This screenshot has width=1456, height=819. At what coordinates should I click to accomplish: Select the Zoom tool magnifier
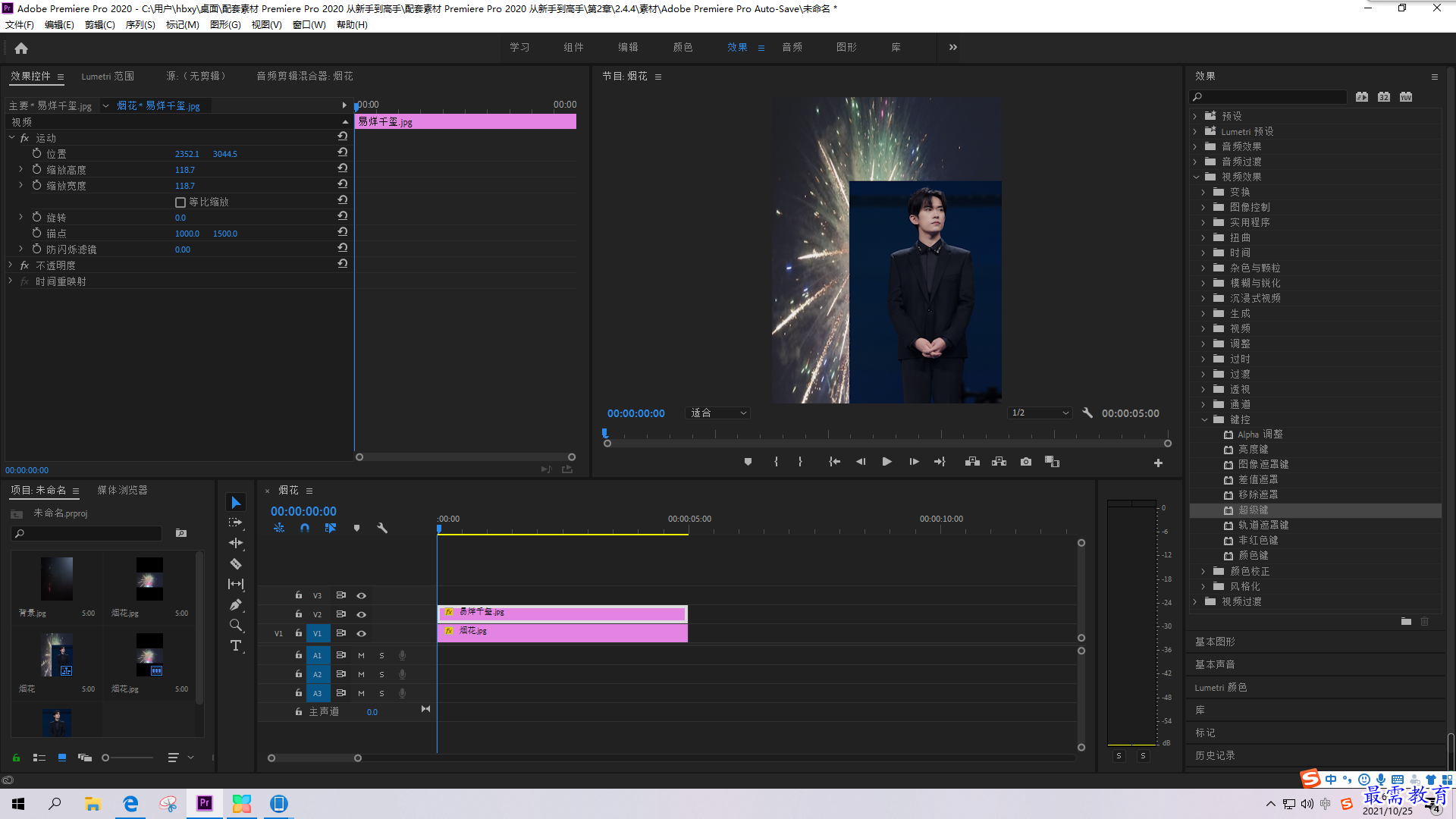(x=236, y=625)
